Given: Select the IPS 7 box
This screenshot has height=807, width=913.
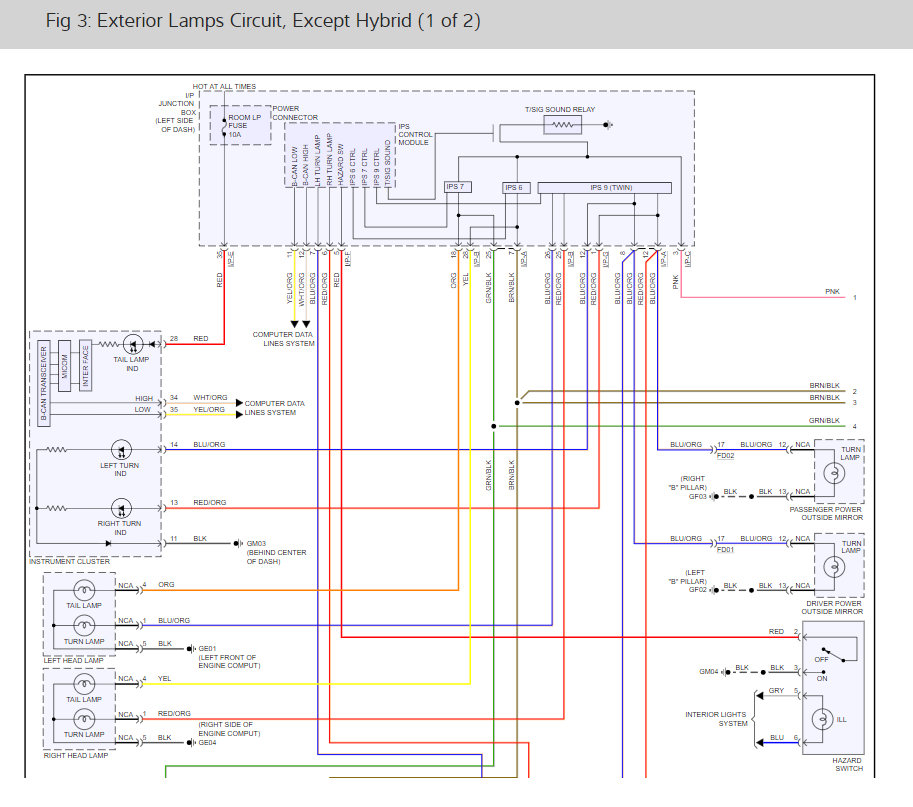Looking at the screenshot, I should [458, 187].
